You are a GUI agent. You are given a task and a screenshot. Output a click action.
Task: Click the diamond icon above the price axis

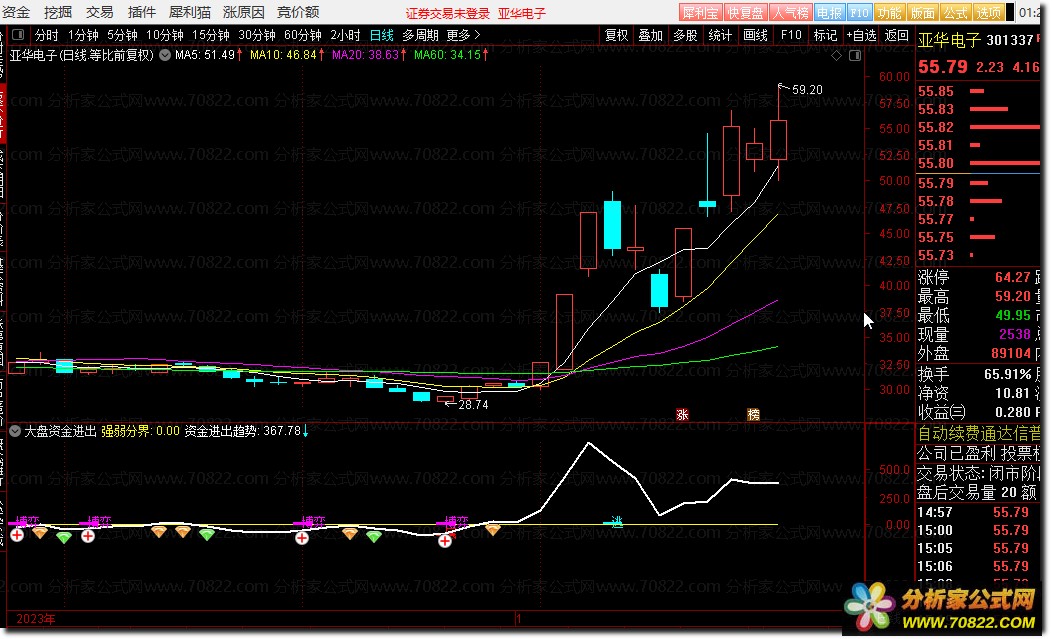(836, 56)
